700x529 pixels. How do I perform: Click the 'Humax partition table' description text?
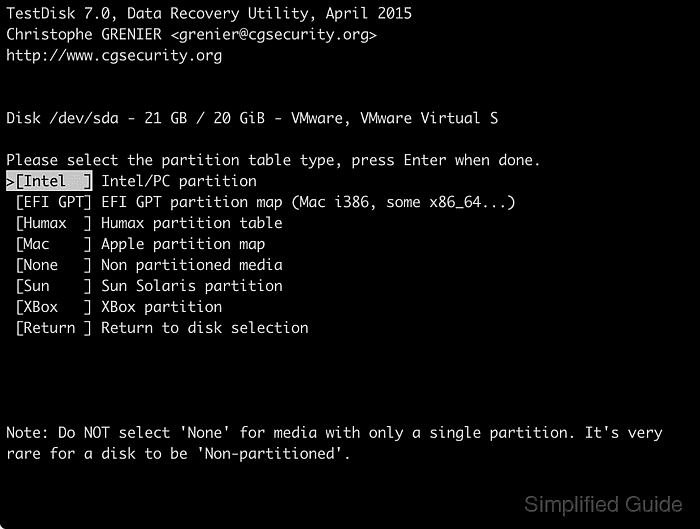click(x=192, y=223)
